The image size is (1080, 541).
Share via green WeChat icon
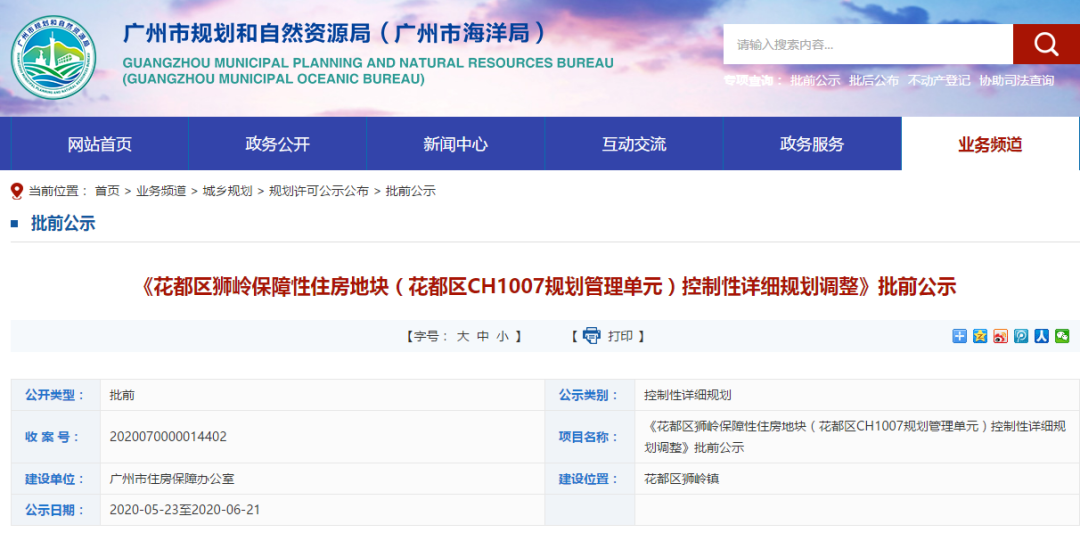click(1062, 336)
